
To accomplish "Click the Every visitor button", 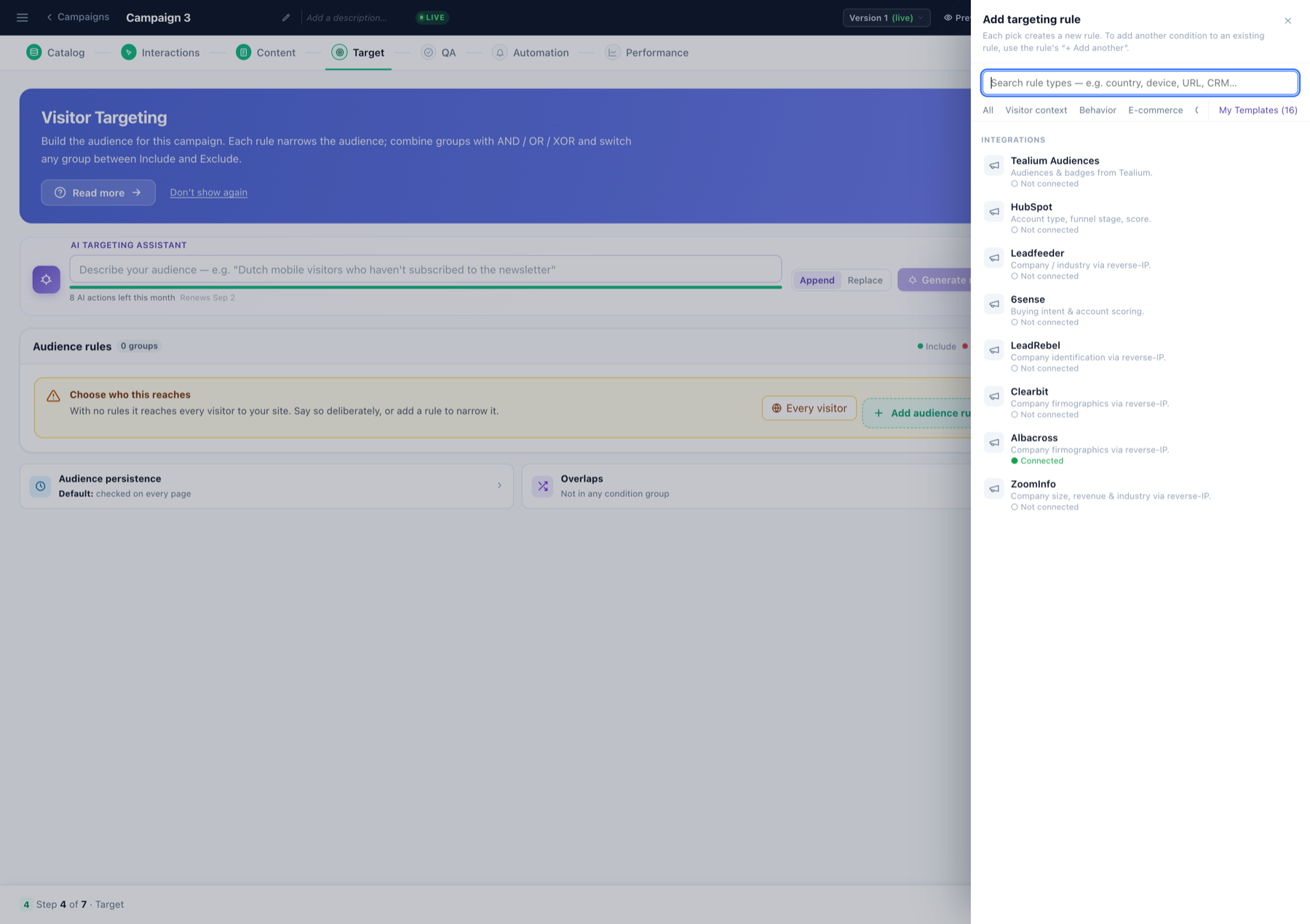I will point(809,408).
